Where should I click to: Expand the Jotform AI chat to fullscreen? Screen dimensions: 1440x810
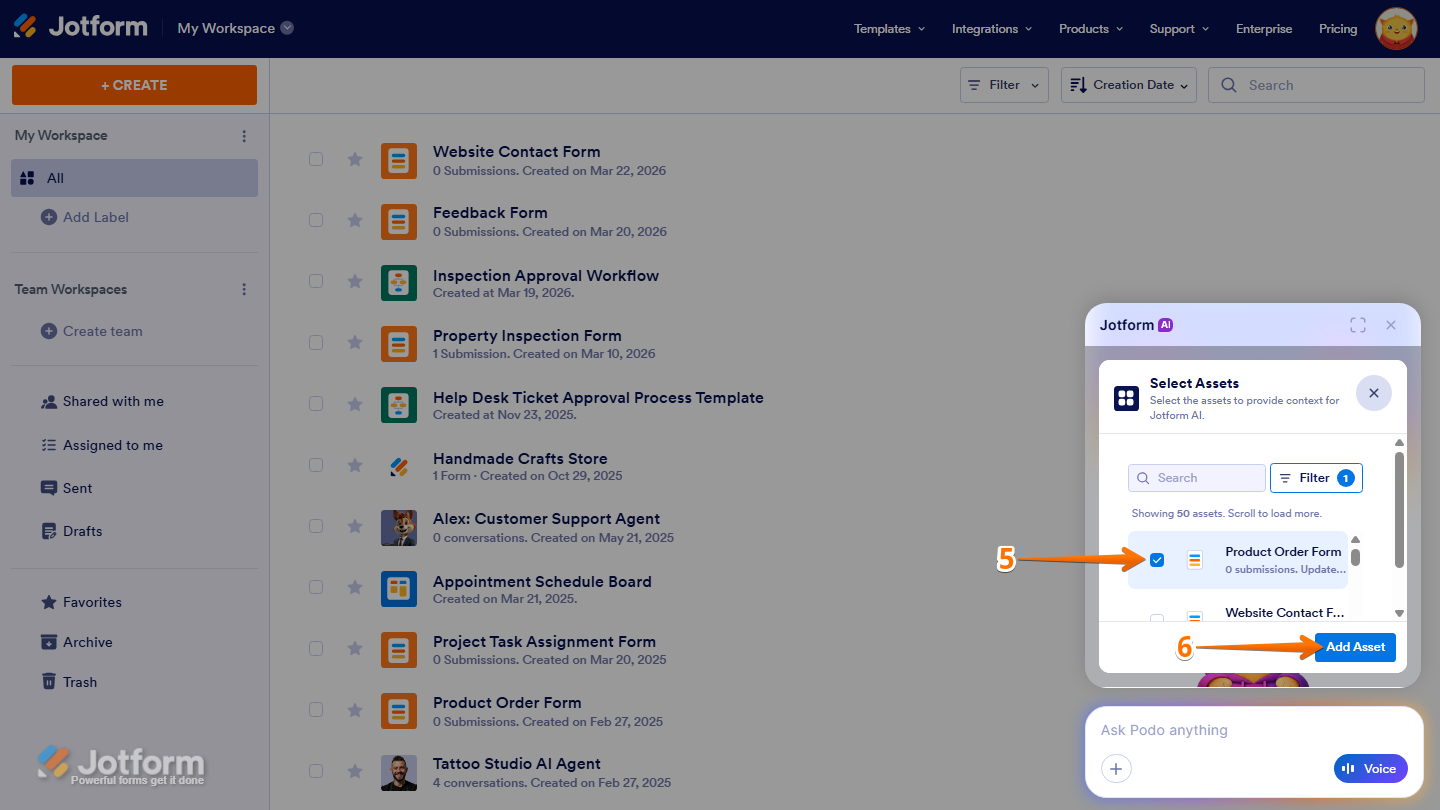(1357, 324)
